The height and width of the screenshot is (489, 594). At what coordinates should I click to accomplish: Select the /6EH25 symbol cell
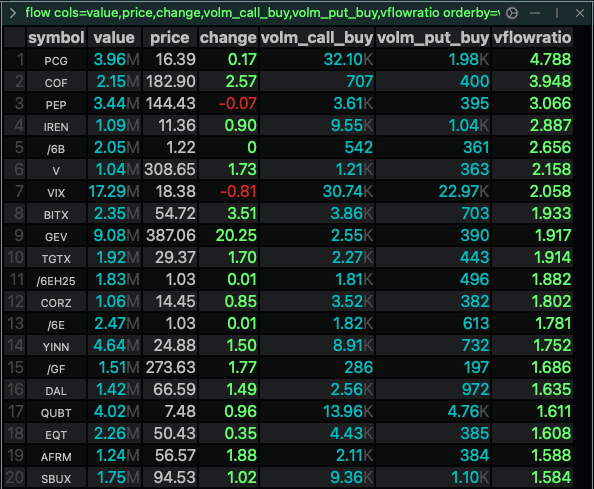(56, 280)
